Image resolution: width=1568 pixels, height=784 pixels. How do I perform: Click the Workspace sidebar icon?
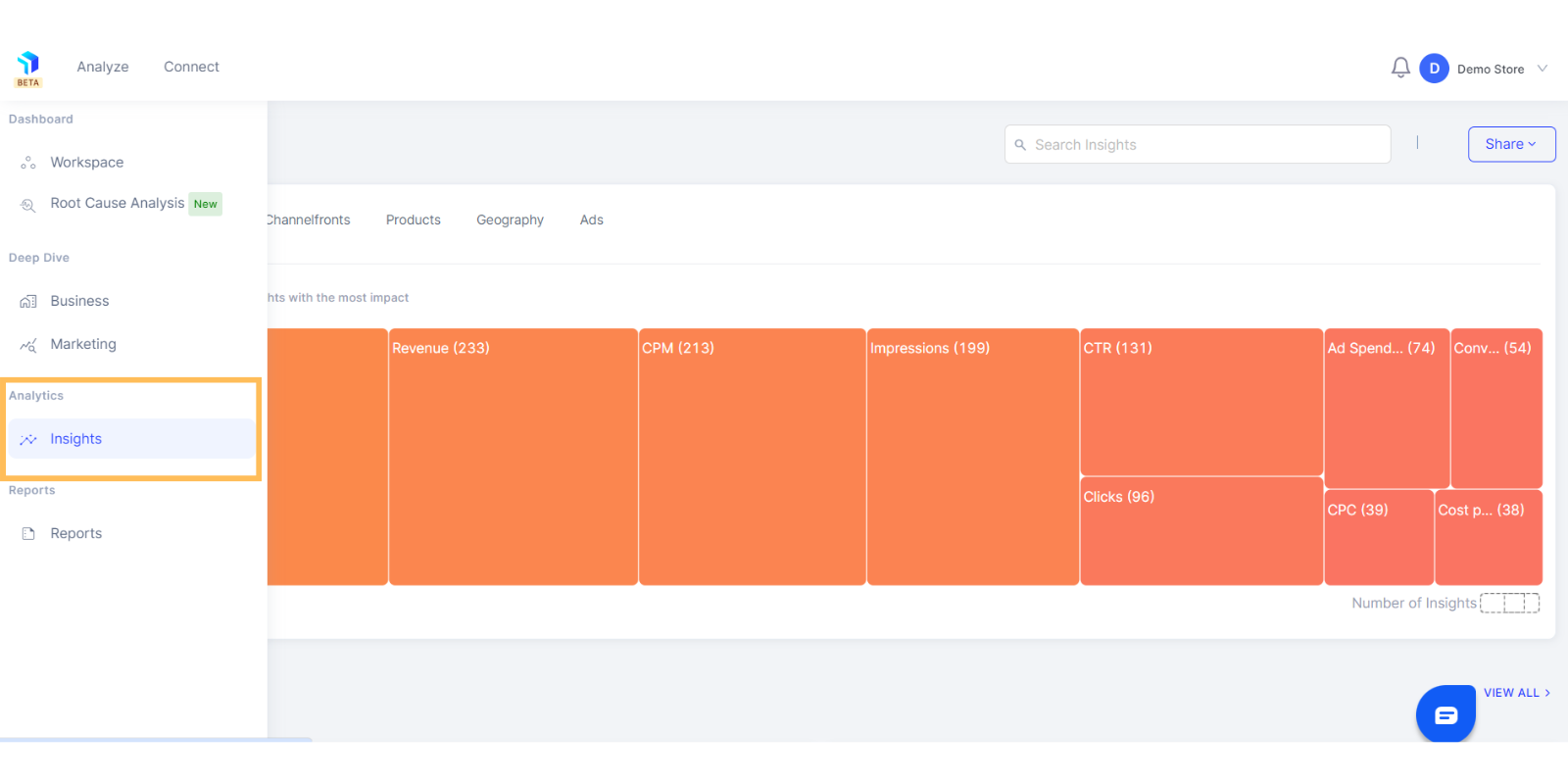tap(28, 163)
